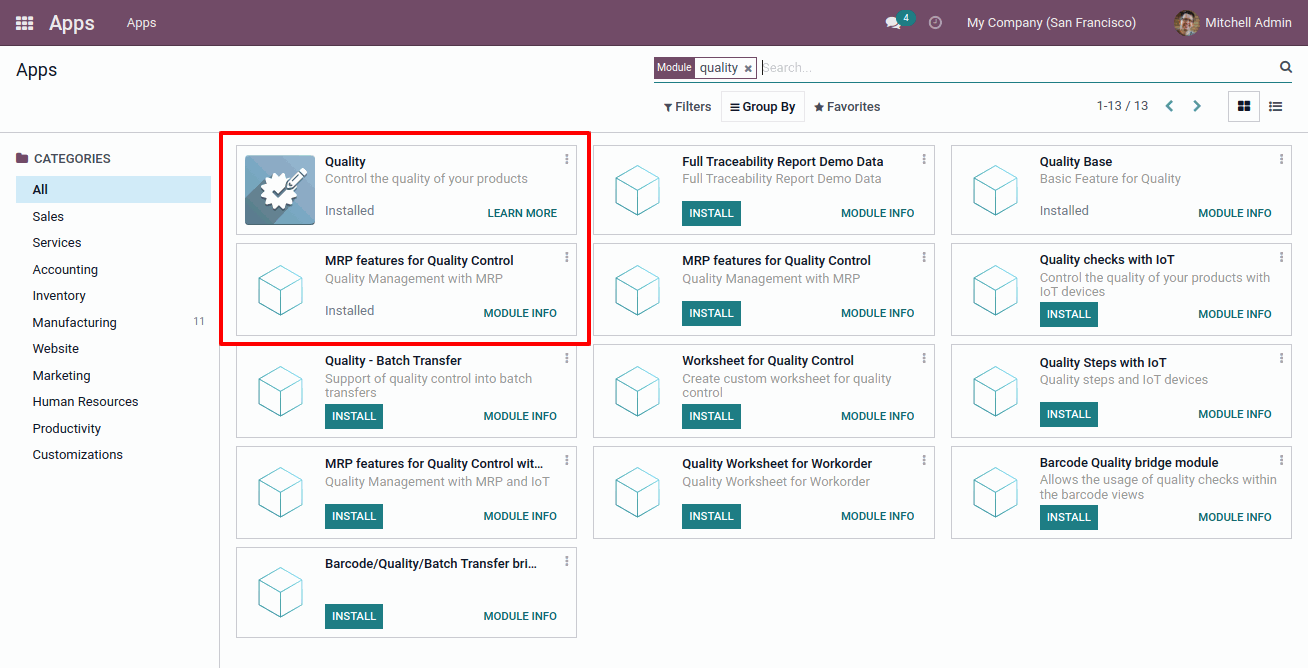Open kebab menu on Quality Steps with IoT
1308x668 pixels.
(1282, 358)
